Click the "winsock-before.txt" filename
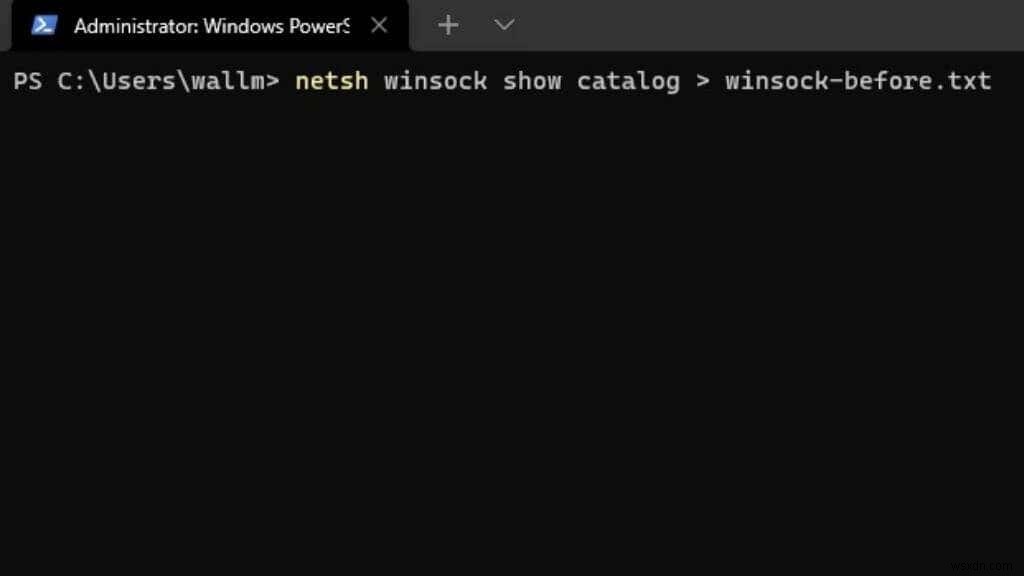 [858, 81]
